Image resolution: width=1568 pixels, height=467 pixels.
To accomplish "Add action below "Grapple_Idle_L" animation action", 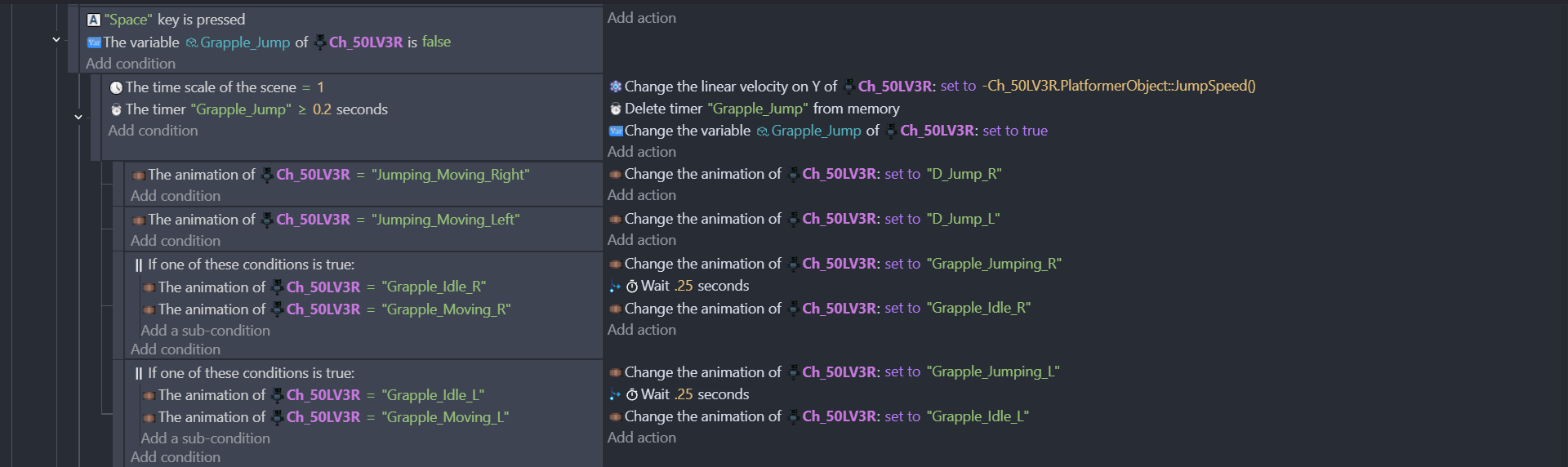I will pyautogui.click(x=642, y=438).
